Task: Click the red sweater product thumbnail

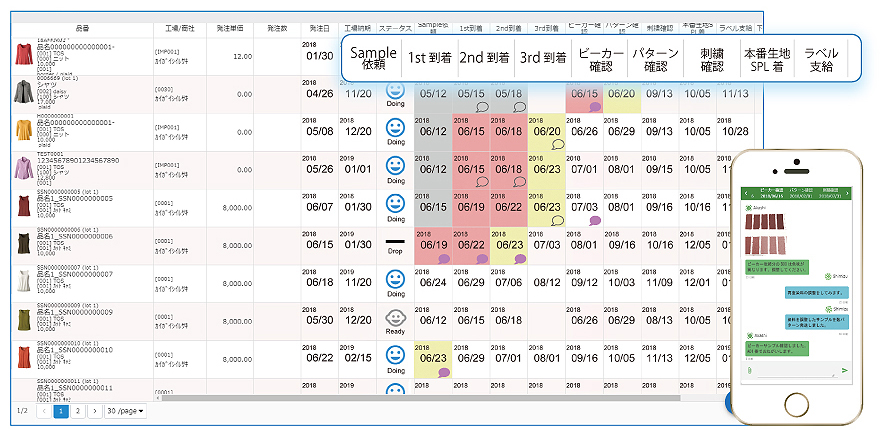Action: pos(24,55)
